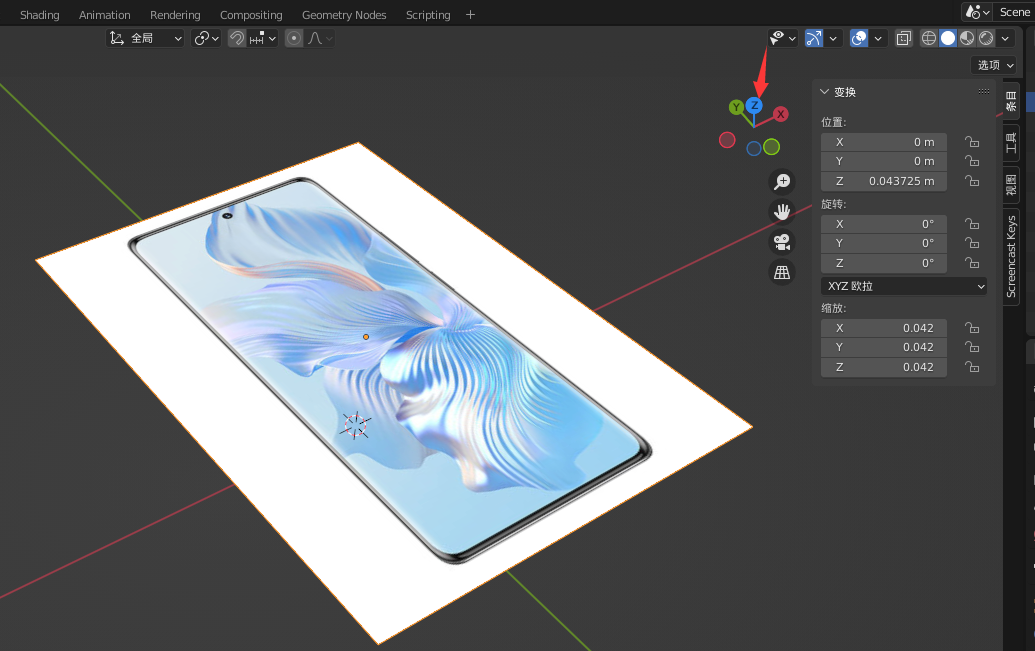Click the zoom magnifier viewport button
The width and height of the screenshot is (1035, 651).
782,182
